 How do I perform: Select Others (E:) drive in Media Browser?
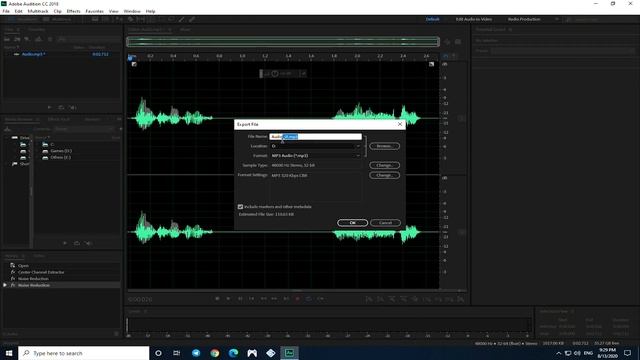click(x=60, y=158)
